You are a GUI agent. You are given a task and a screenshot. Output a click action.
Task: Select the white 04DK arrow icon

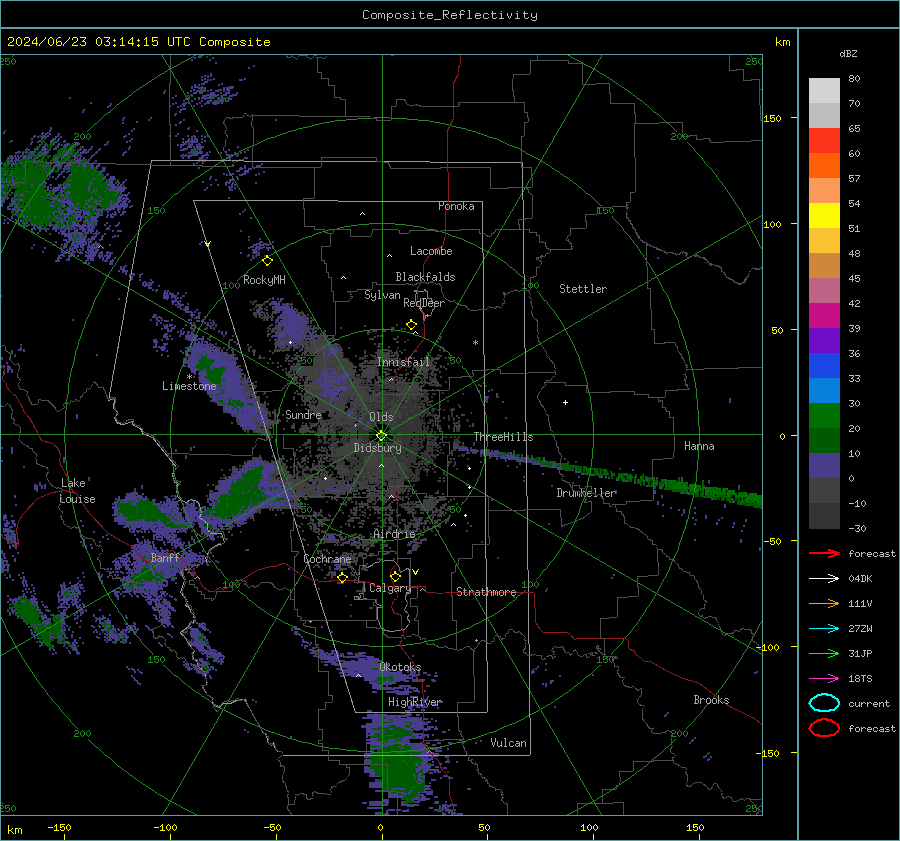pyautogui.click(x=824, y=579)
